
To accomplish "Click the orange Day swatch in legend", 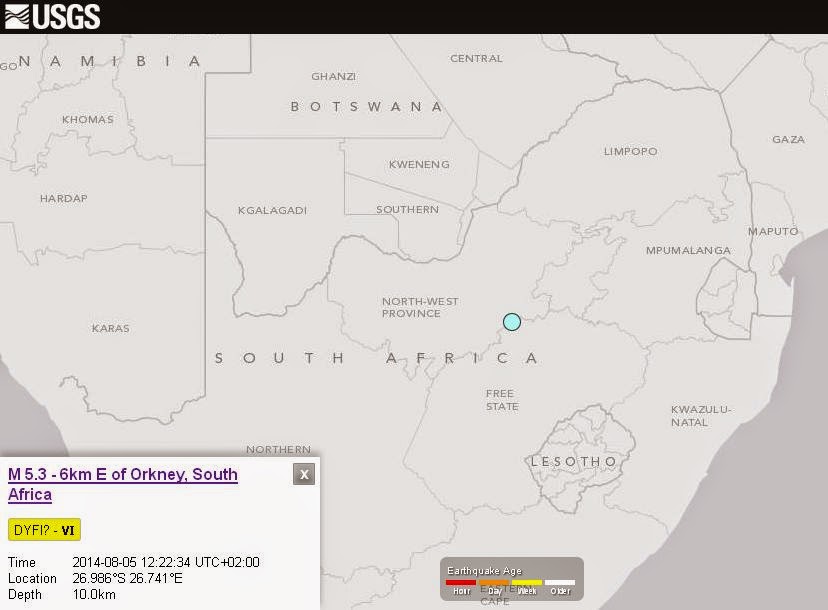I will click(x=493, y=582).
